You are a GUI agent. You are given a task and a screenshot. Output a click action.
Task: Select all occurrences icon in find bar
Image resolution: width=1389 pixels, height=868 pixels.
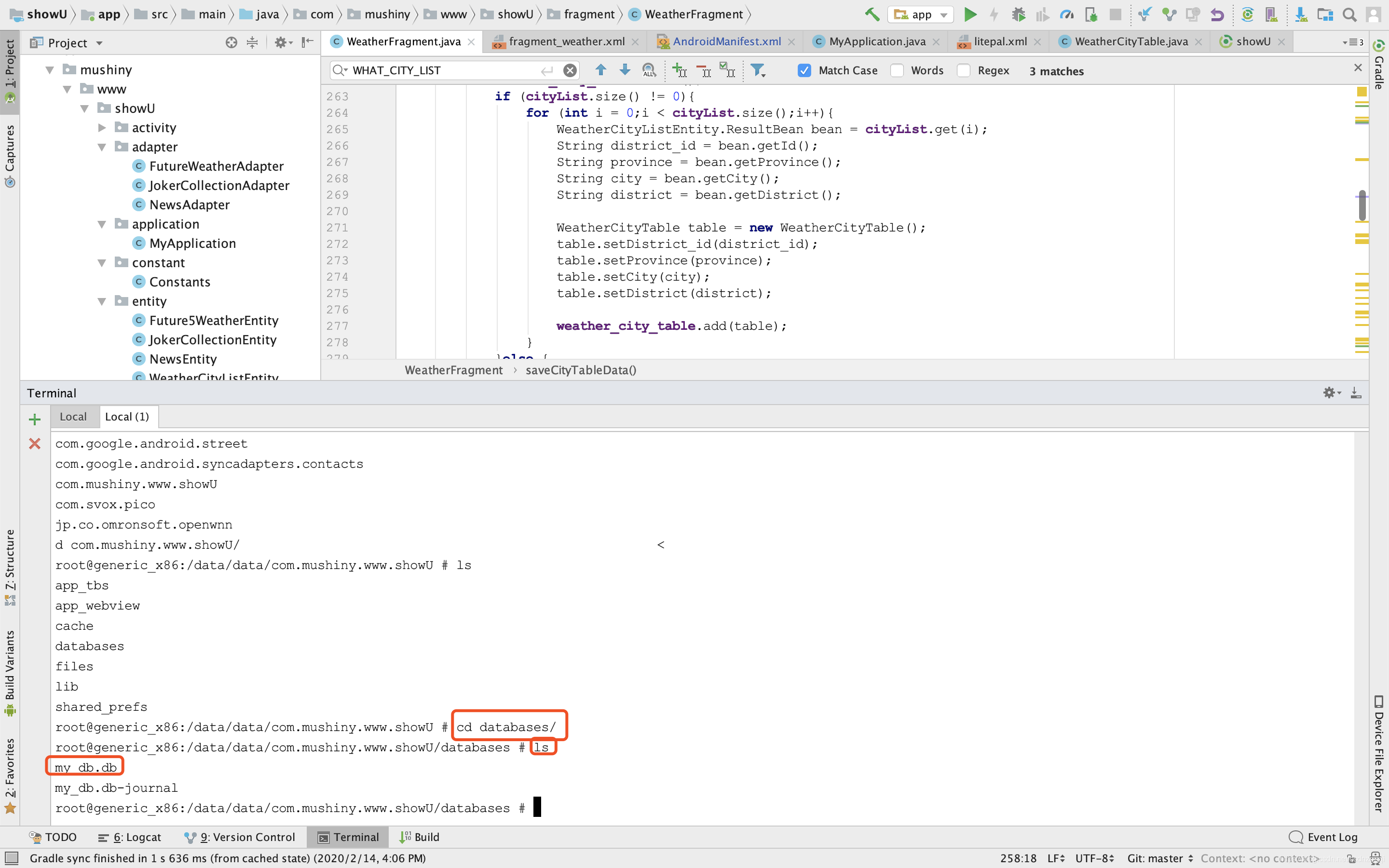(x=728, y=70)
